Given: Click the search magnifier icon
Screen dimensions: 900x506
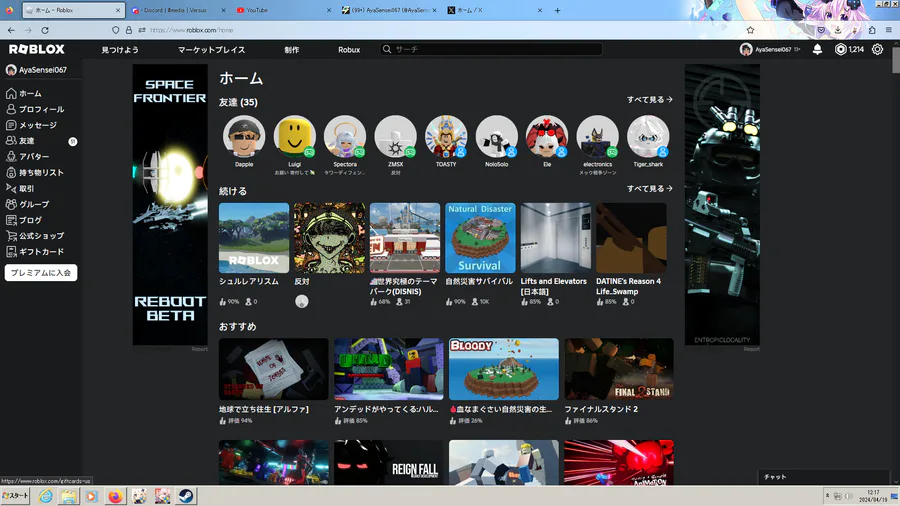Looking at the screenshot, I should coord(387,49).
